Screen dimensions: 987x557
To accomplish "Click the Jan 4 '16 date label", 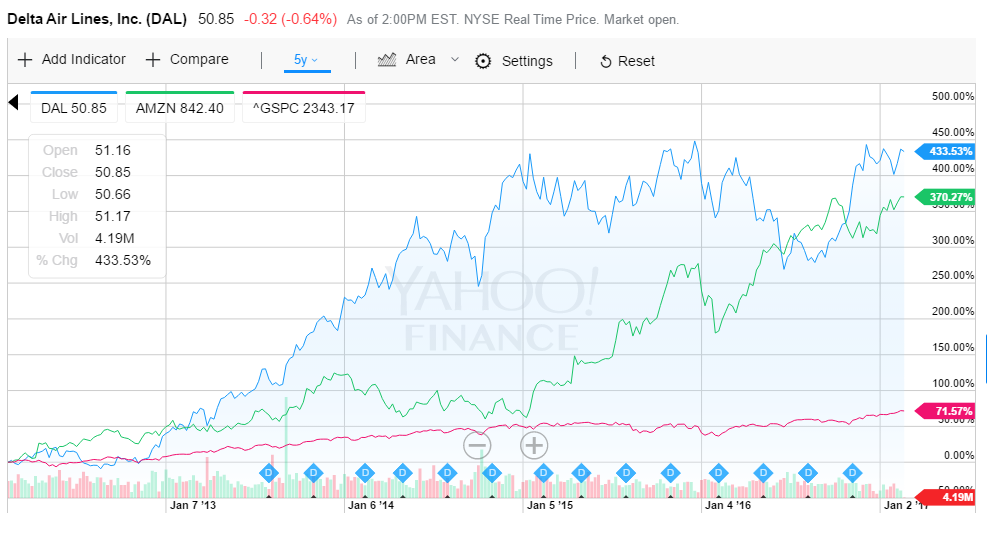I will [728, 505].
